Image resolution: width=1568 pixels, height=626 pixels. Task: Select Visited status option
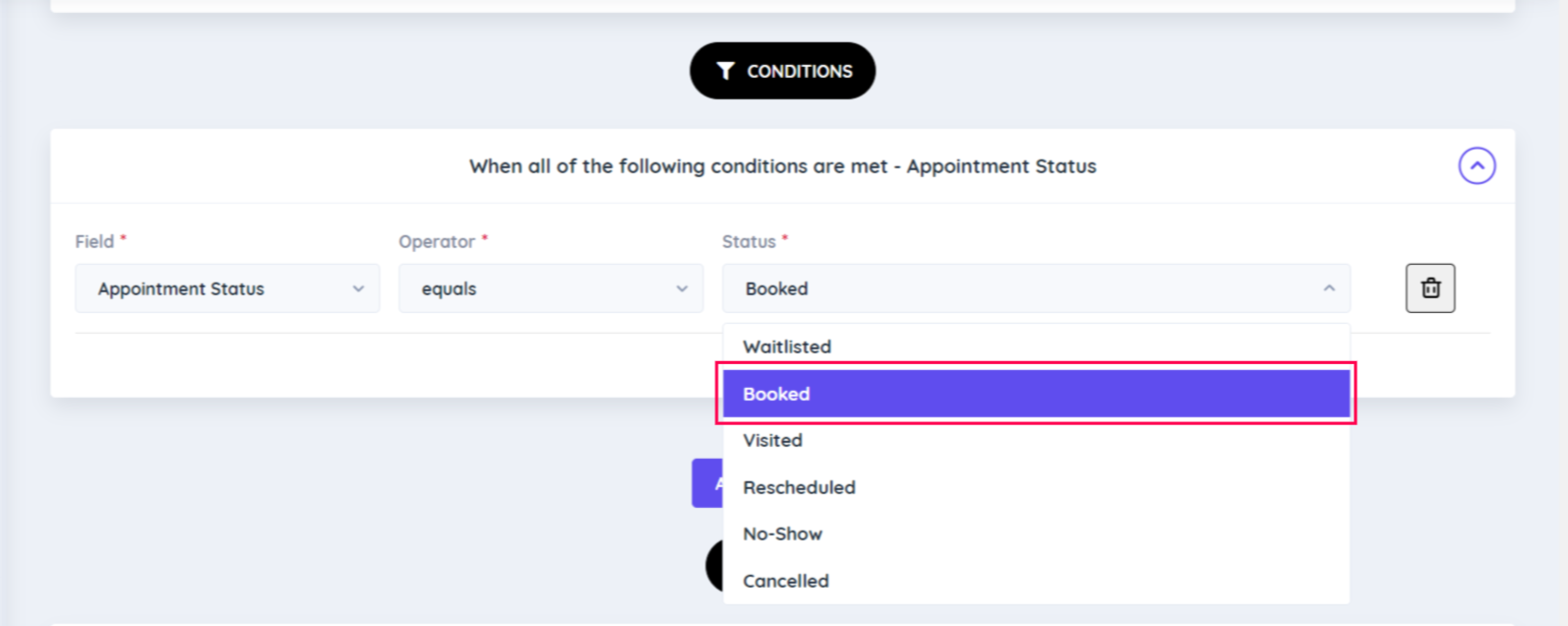pyautogui.click(x=773, y=440)
